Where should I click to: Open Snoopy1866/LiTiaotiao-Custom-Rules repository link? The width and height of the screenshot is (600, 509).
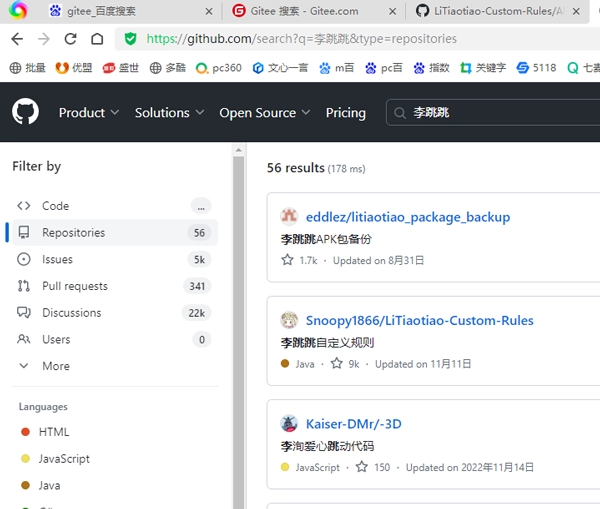coord(419,321)
